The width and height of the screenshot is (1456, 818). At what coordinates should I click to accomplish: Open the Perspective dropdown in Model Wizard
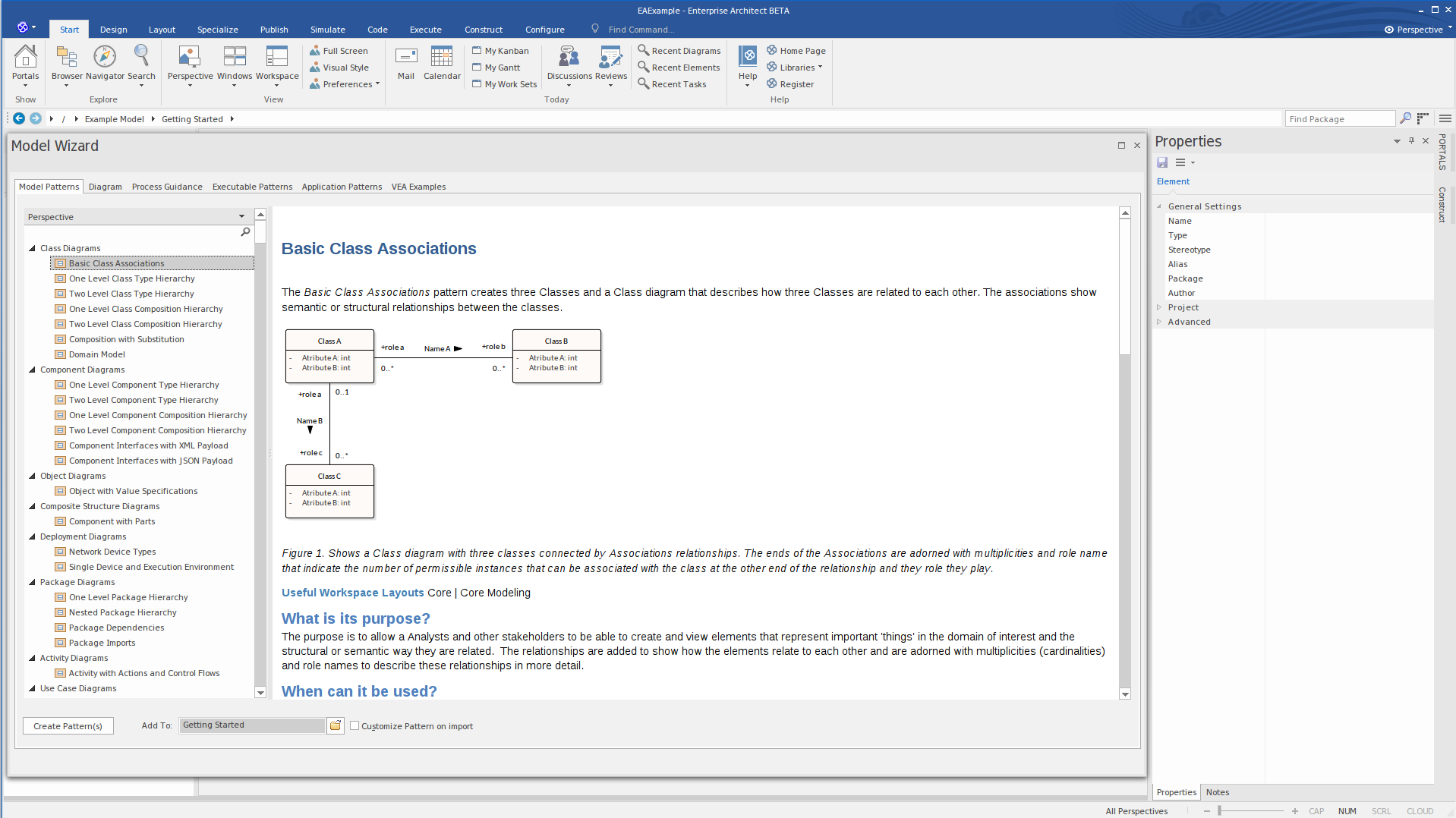tap(137, 217)
